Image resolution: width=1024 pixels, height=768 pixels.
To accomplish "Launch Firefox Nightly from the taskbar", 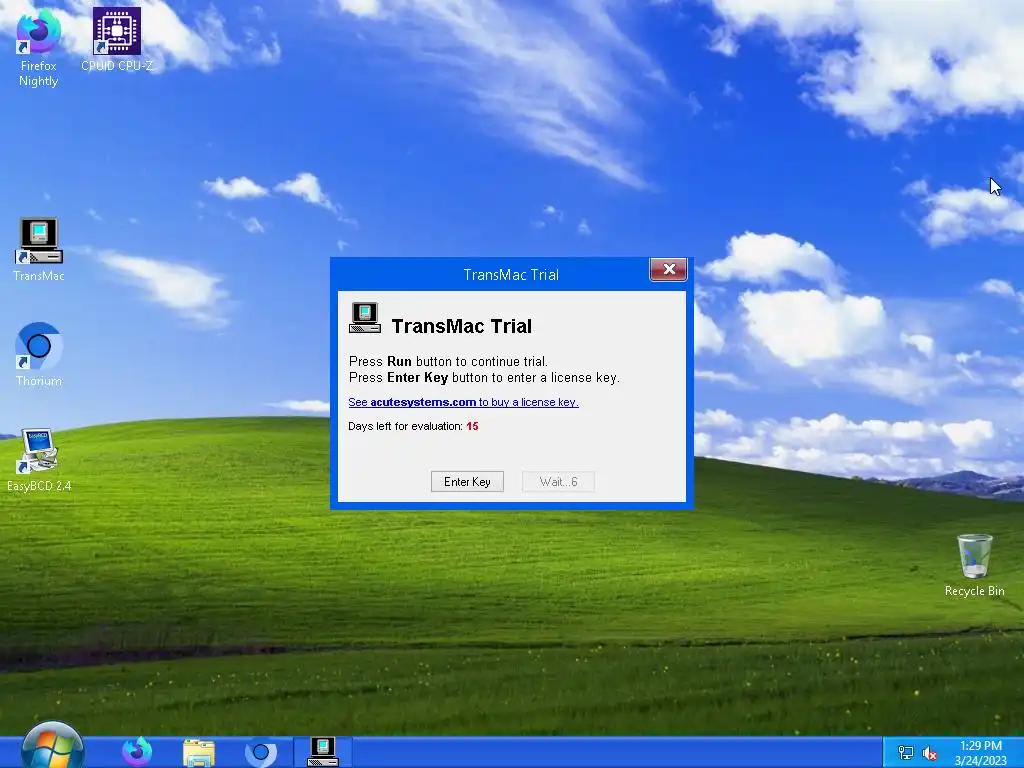I will pyautogui.click(x=136, y=752).
